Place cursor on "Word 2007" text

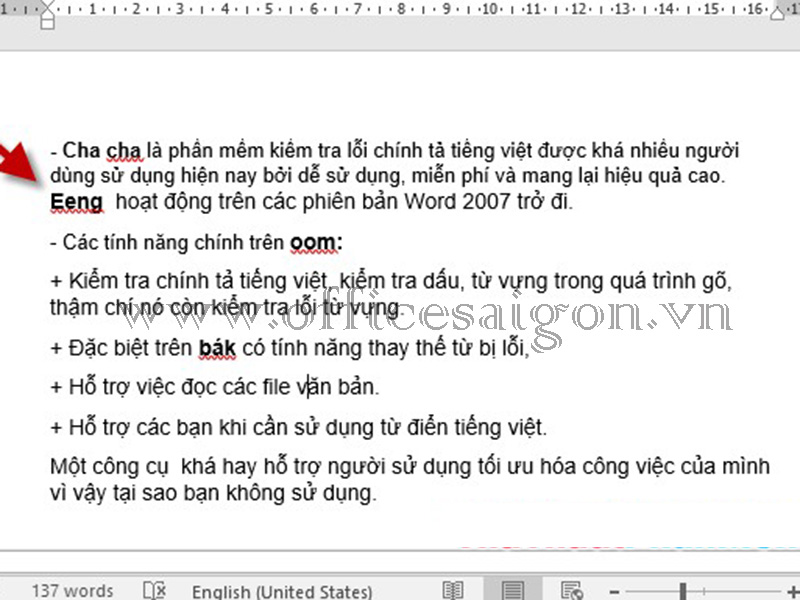[457, 202]
